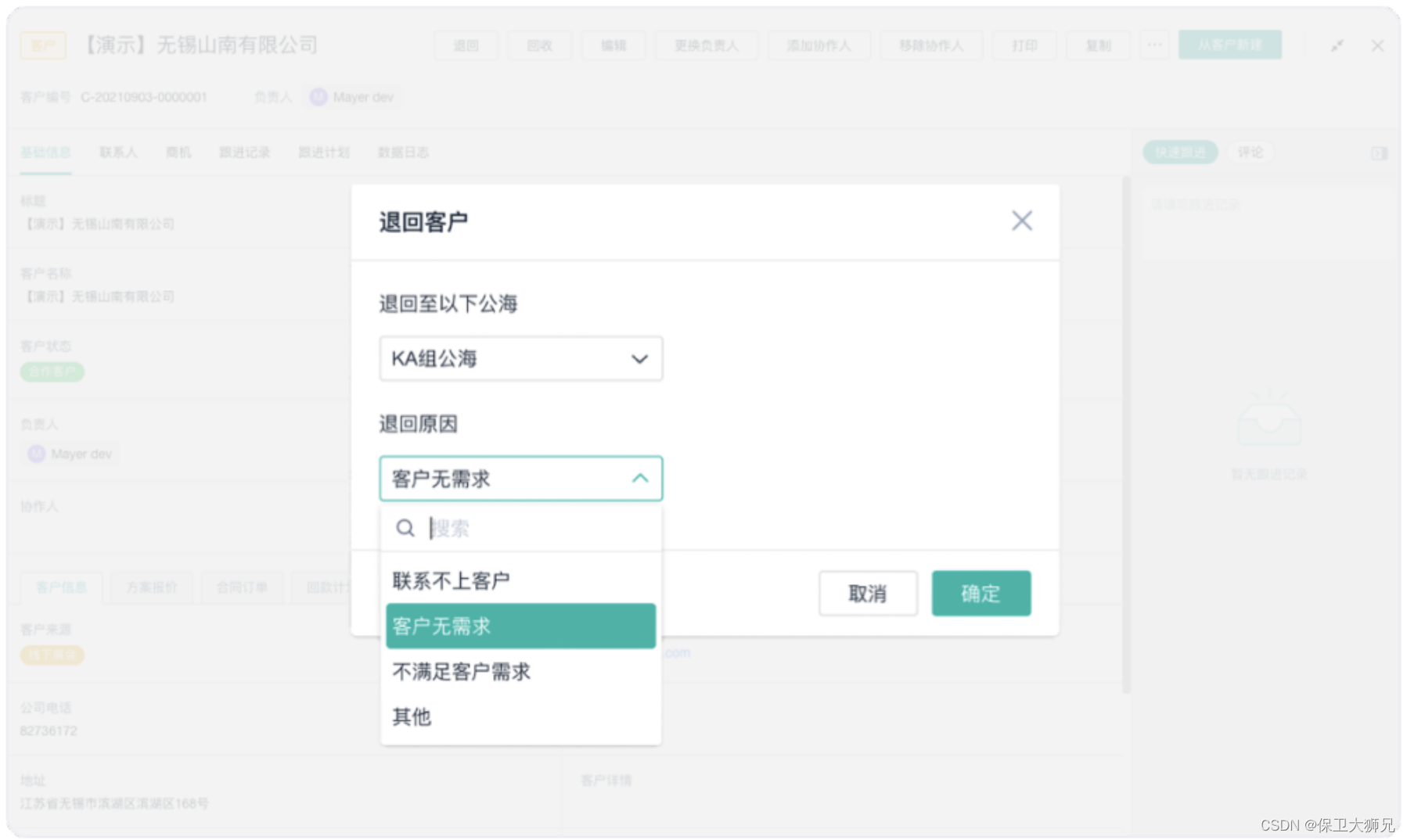
Task: Click the 客户信息 sub-tab
Action: tap(62, 587)
